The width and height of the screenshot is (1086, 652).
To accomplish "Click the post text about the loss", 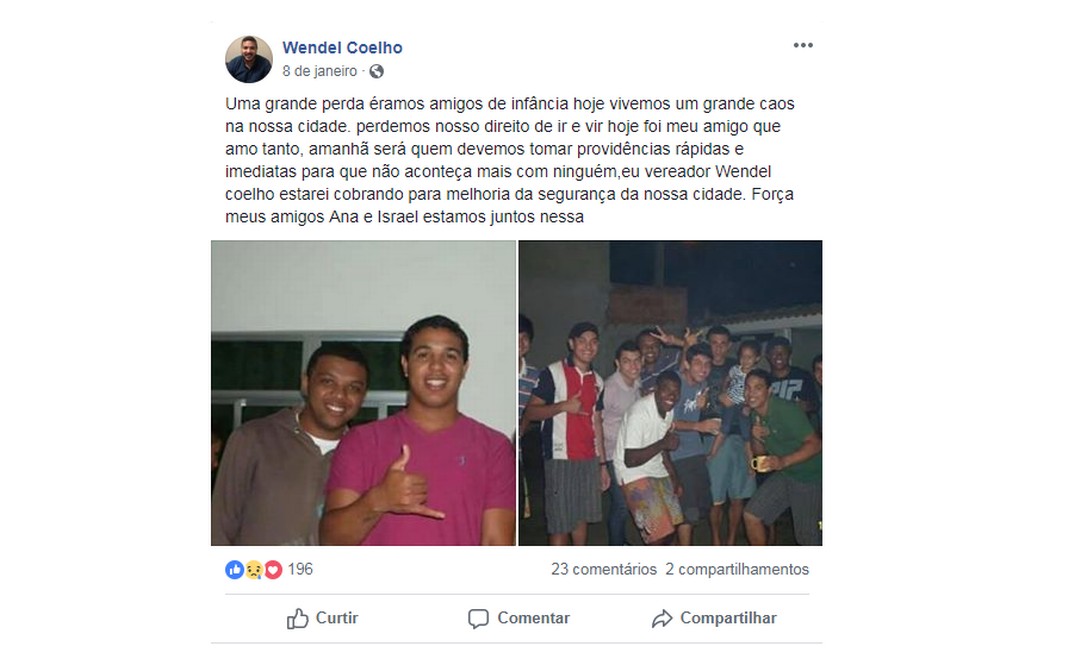I will coord(510,160).
